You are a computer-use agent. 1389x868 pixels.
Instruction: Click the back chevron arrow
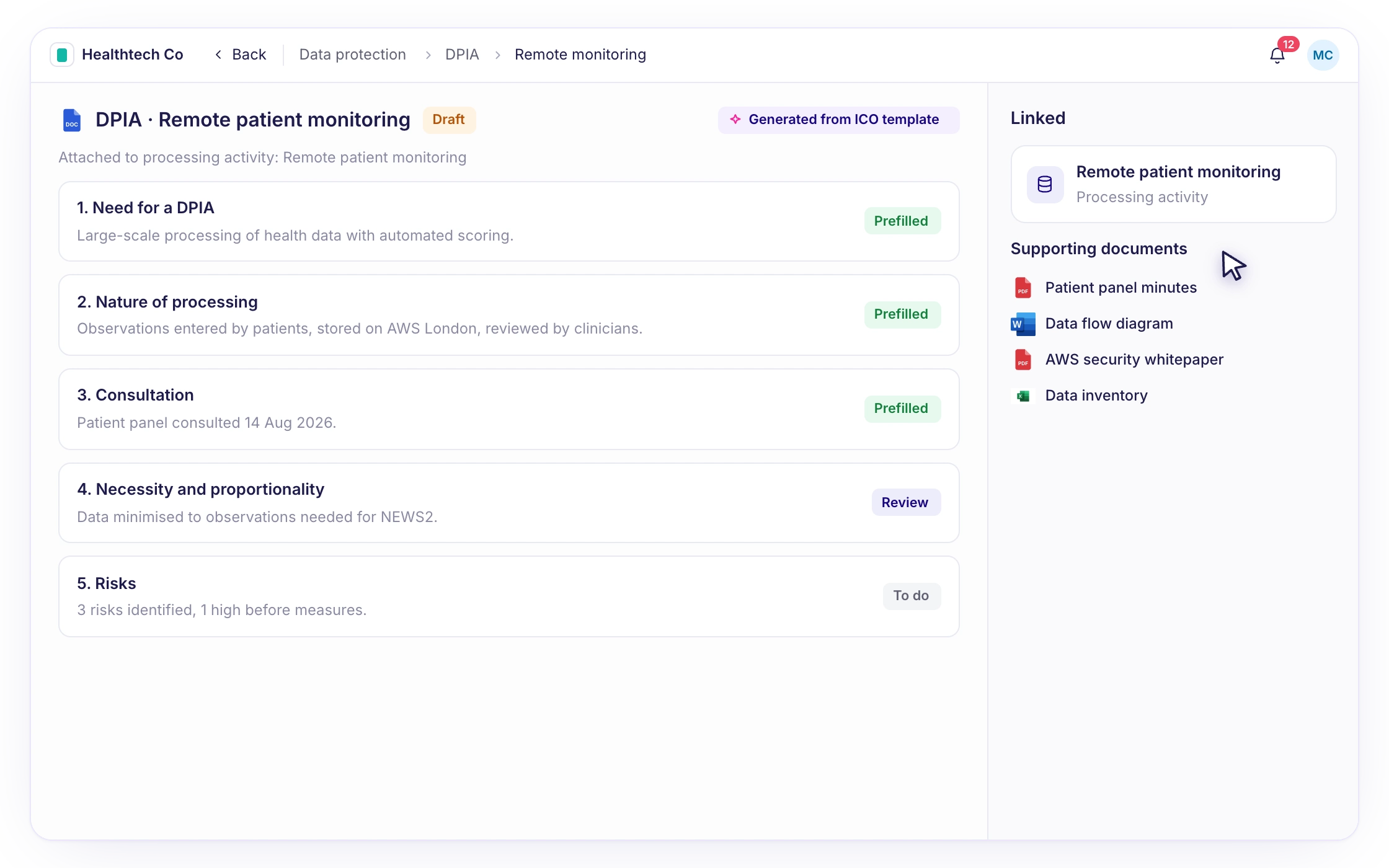coord(218,55)
